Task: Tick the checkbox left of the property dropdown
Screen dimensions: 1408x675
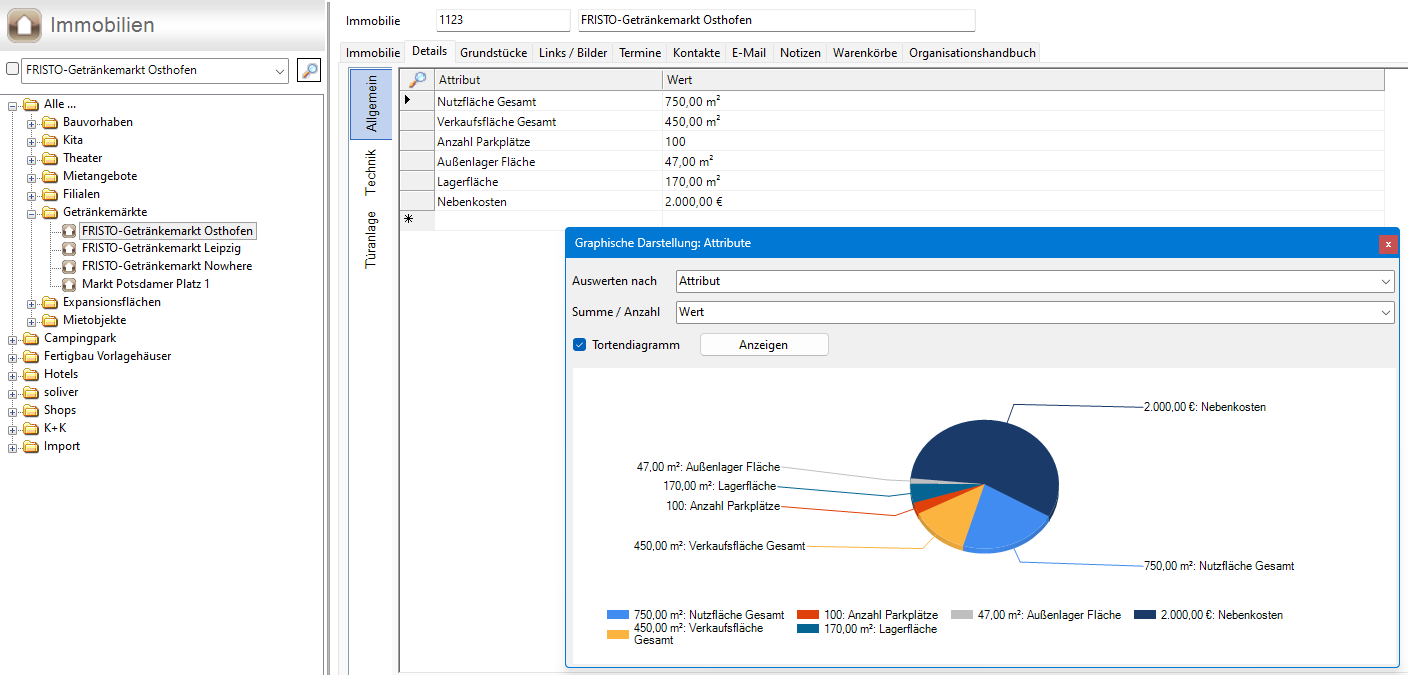Action: 13,70
